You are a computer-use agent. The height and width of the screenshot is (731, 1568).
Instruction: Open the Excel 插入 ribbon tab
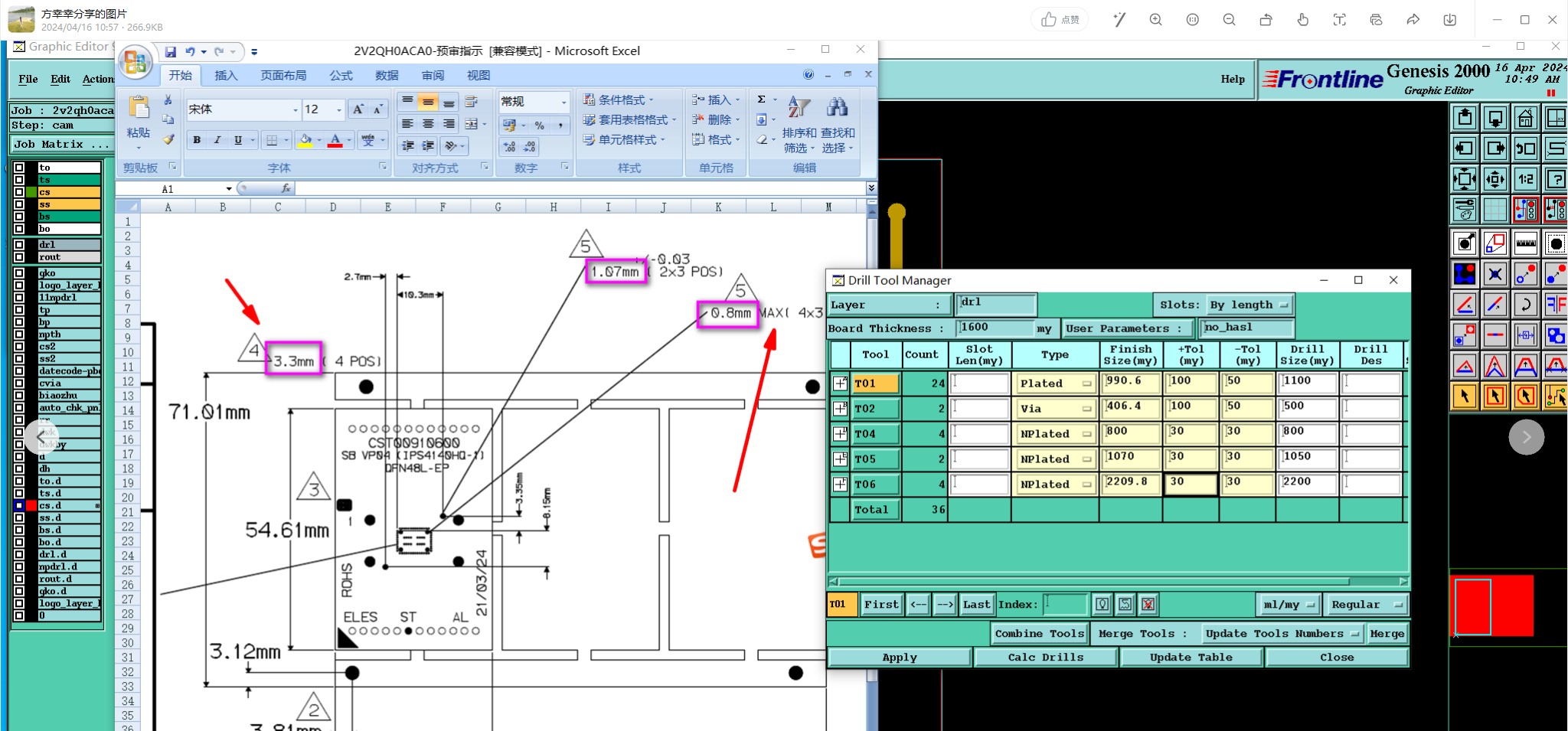pyautogui.click(x=226, y=75)
